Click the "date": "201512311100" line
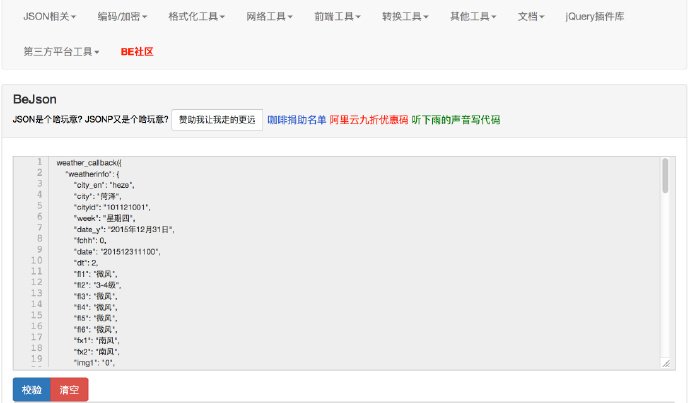 point(117,252)
